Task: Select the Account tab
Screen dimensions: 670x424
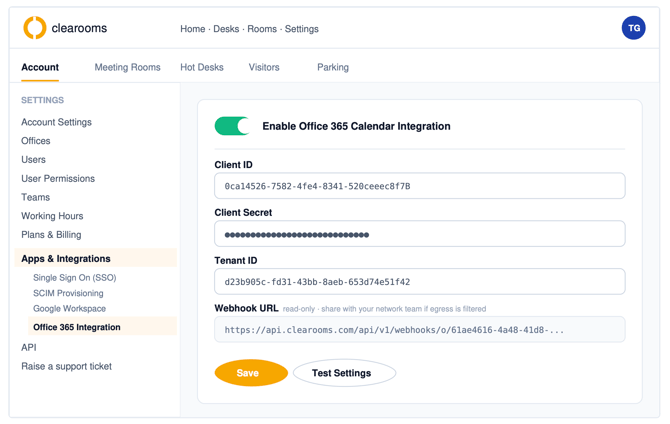Action: click(40, 67)
